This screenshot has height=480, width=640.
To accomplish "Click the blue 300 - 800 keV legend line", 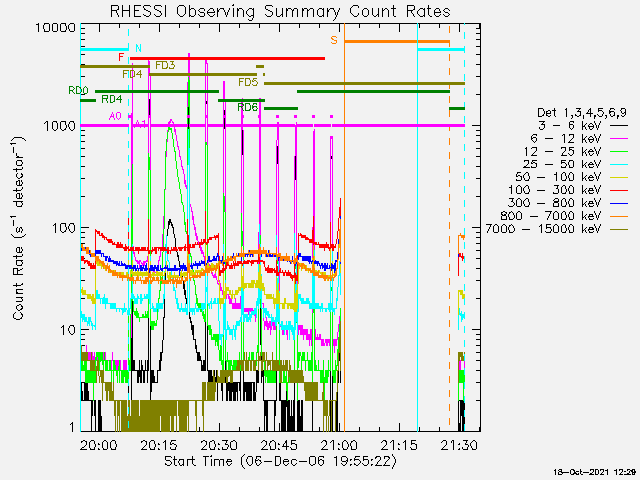I will pos(619,203).
